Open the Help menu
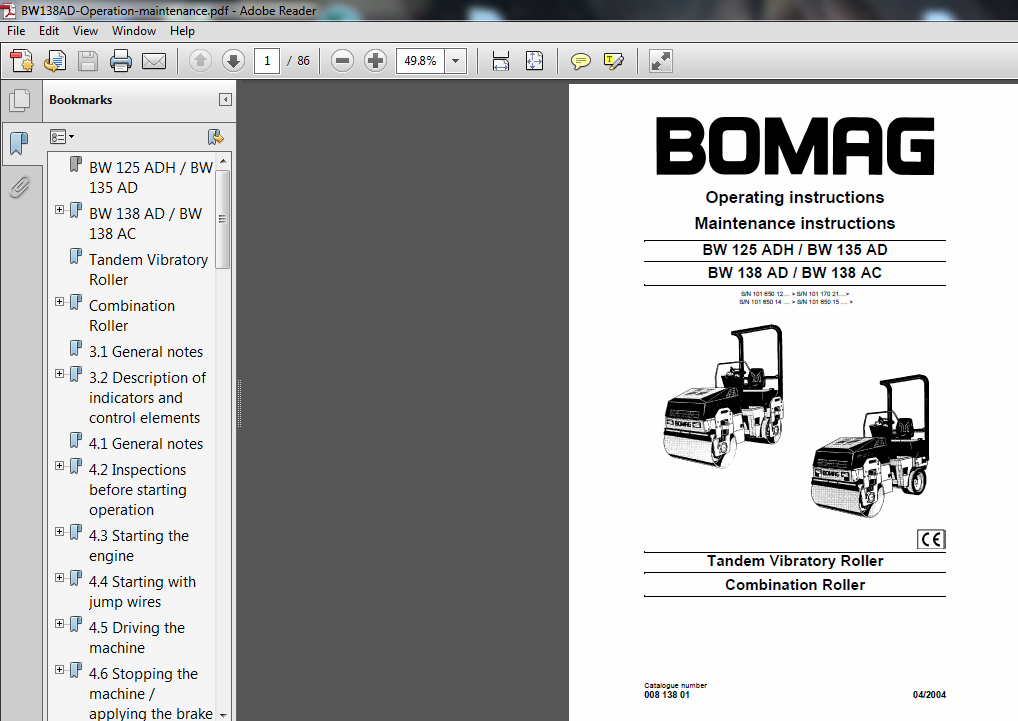Viewport: 1018px width, 721px height. (x=182, y=31)
